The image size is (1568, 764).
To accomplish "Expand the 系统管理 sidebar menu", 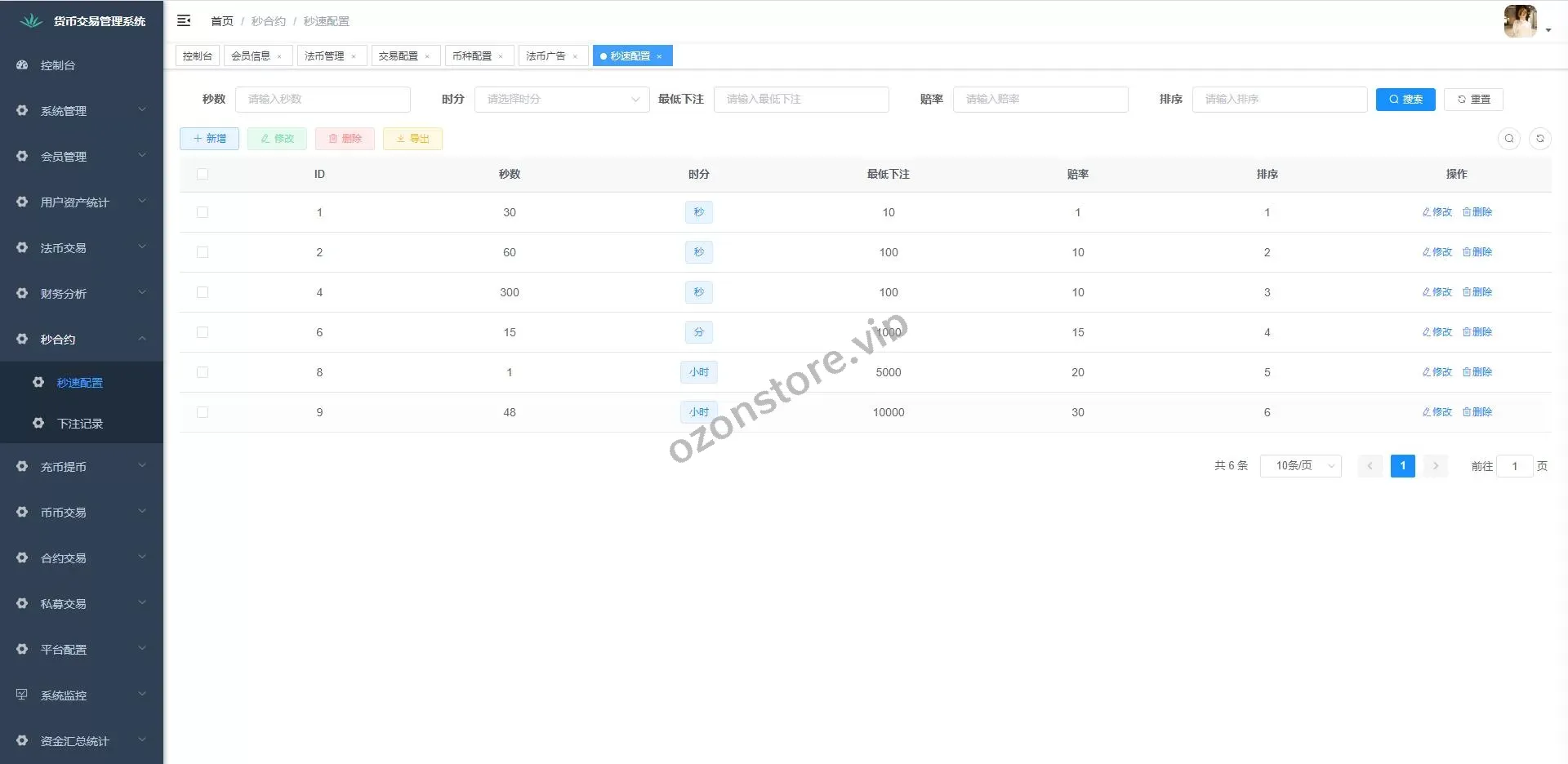I will 82,111.
